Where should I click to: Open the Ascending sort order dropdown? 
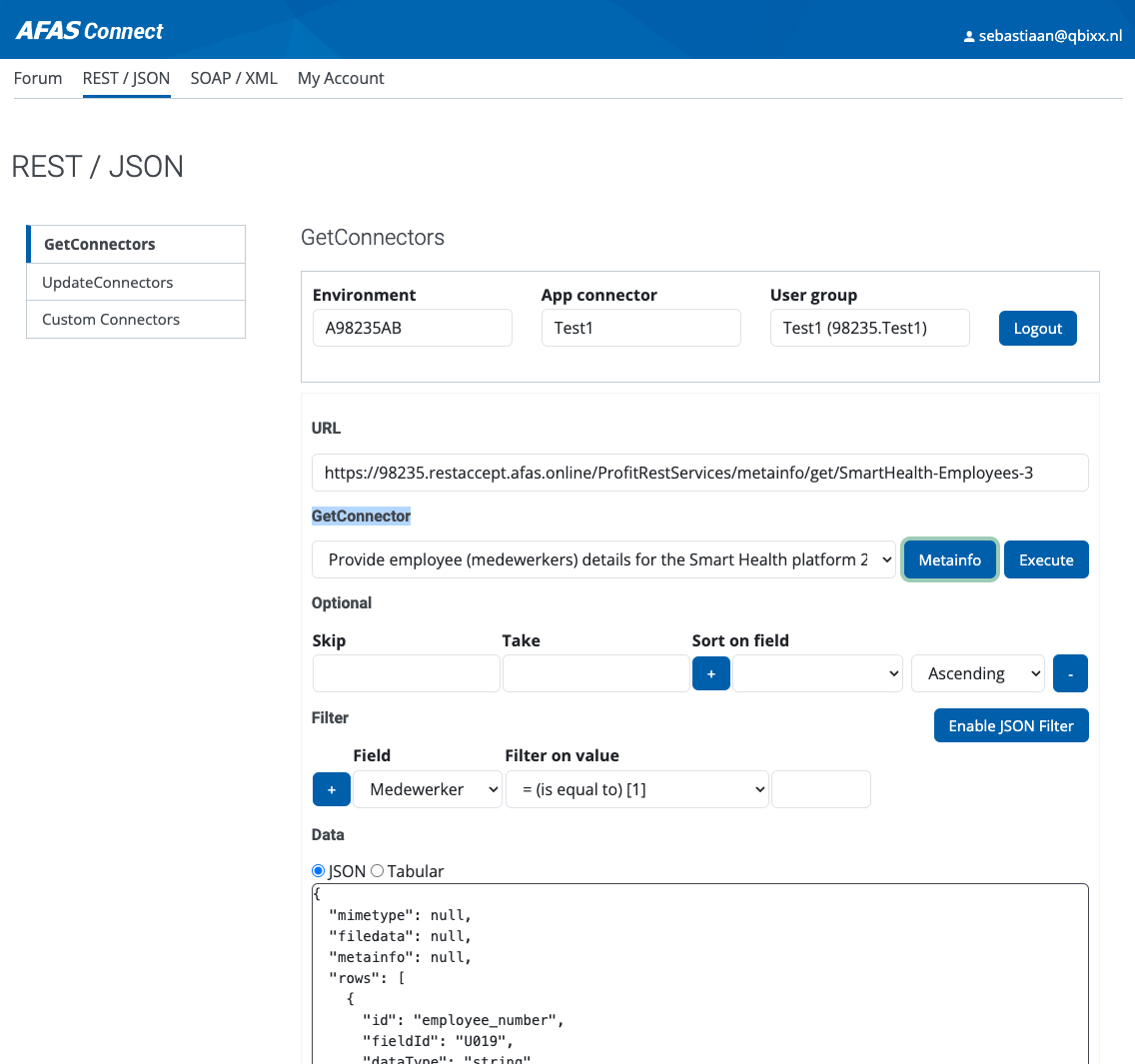pyautogui.click(x=978, y=673)
